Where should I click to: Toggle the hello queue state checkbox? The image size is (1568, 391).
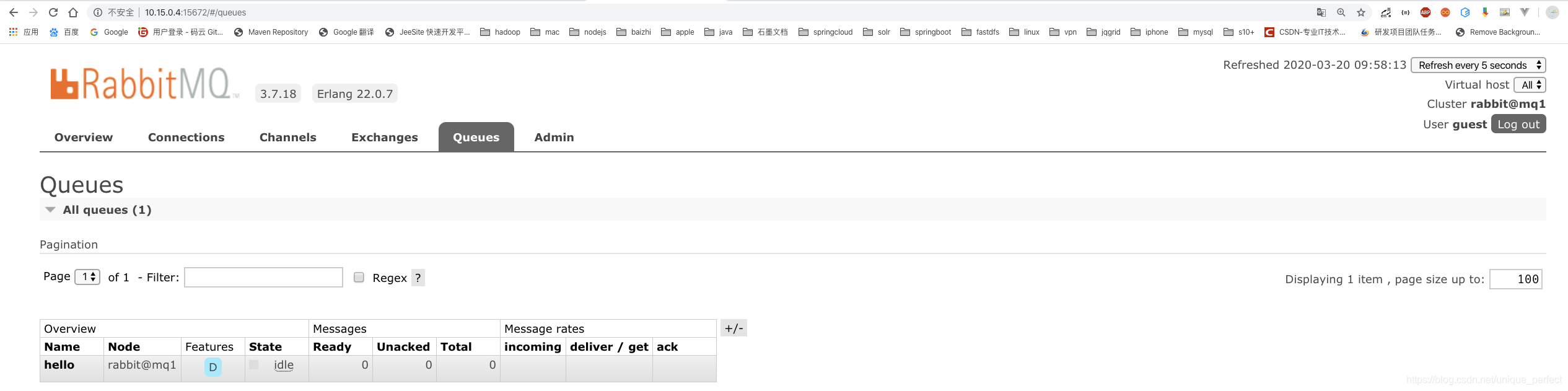pyautogui.click(x=254, y=364)
